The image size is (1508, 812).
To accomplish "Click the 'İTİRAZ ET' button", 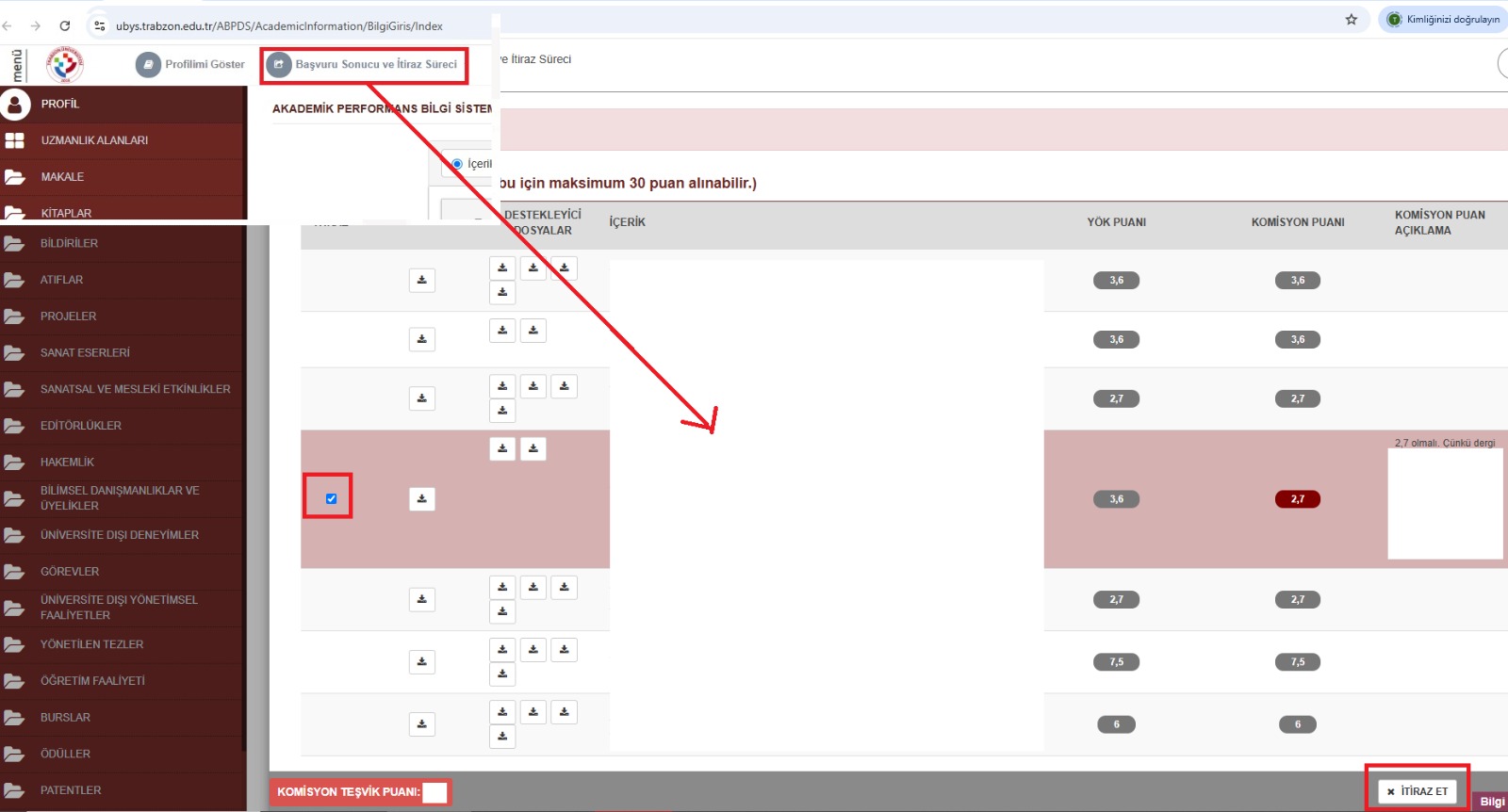I will (x=1417, y=791).
